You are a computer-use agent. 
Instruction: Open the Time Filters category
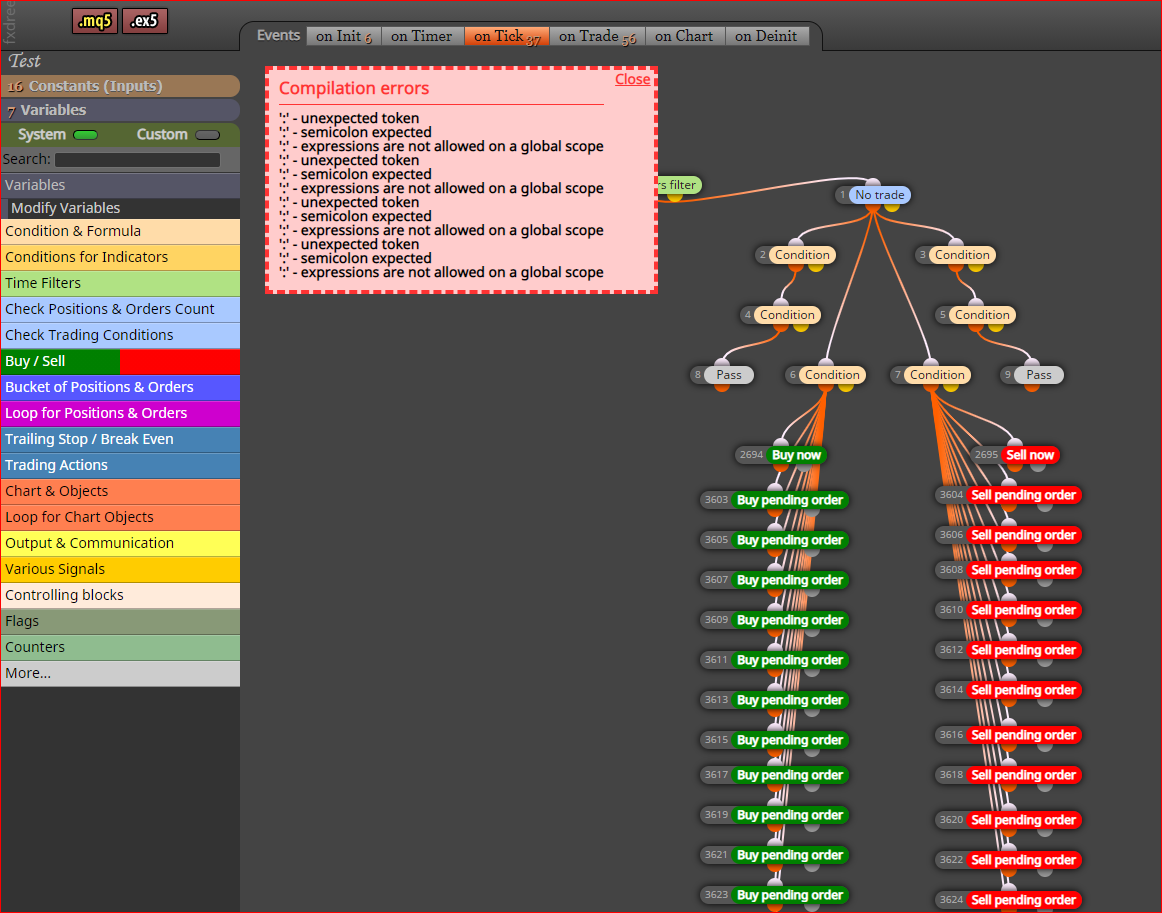pos(120,283)
